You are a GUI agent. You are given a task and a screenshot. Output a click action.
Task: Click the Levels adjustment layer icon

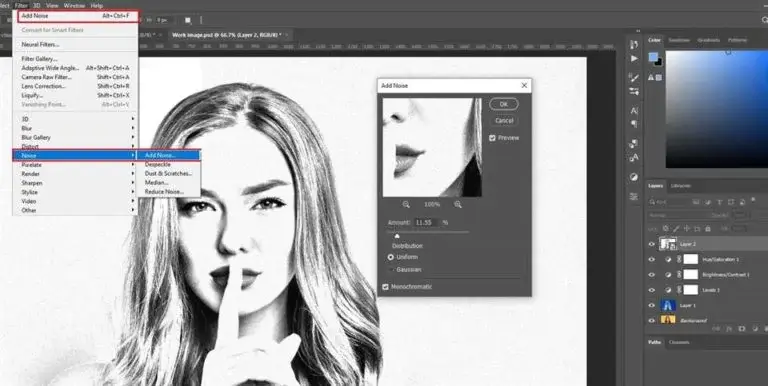(x=668, y=290)
